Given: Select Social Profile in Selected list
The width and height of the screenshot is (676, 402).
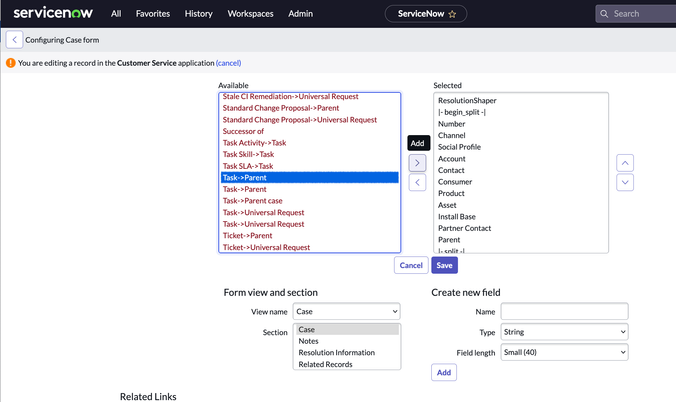Looking at the screenshot, I should [521, 147].
